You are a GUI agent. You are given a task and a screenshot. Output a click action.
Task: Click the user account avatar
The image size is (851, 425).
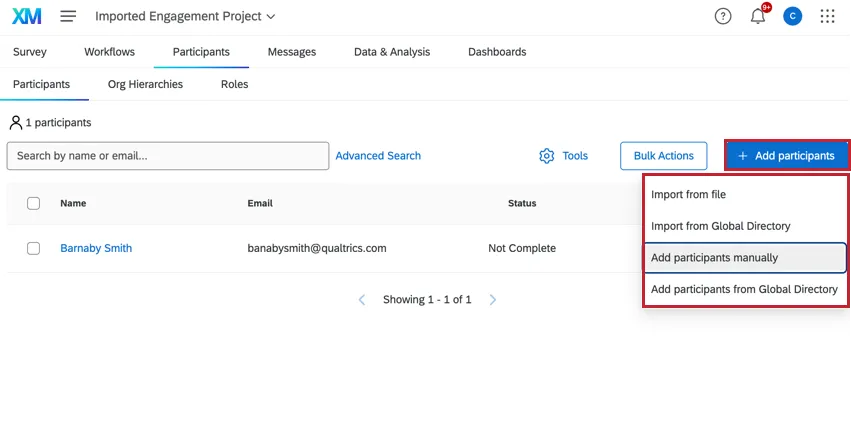793,16
